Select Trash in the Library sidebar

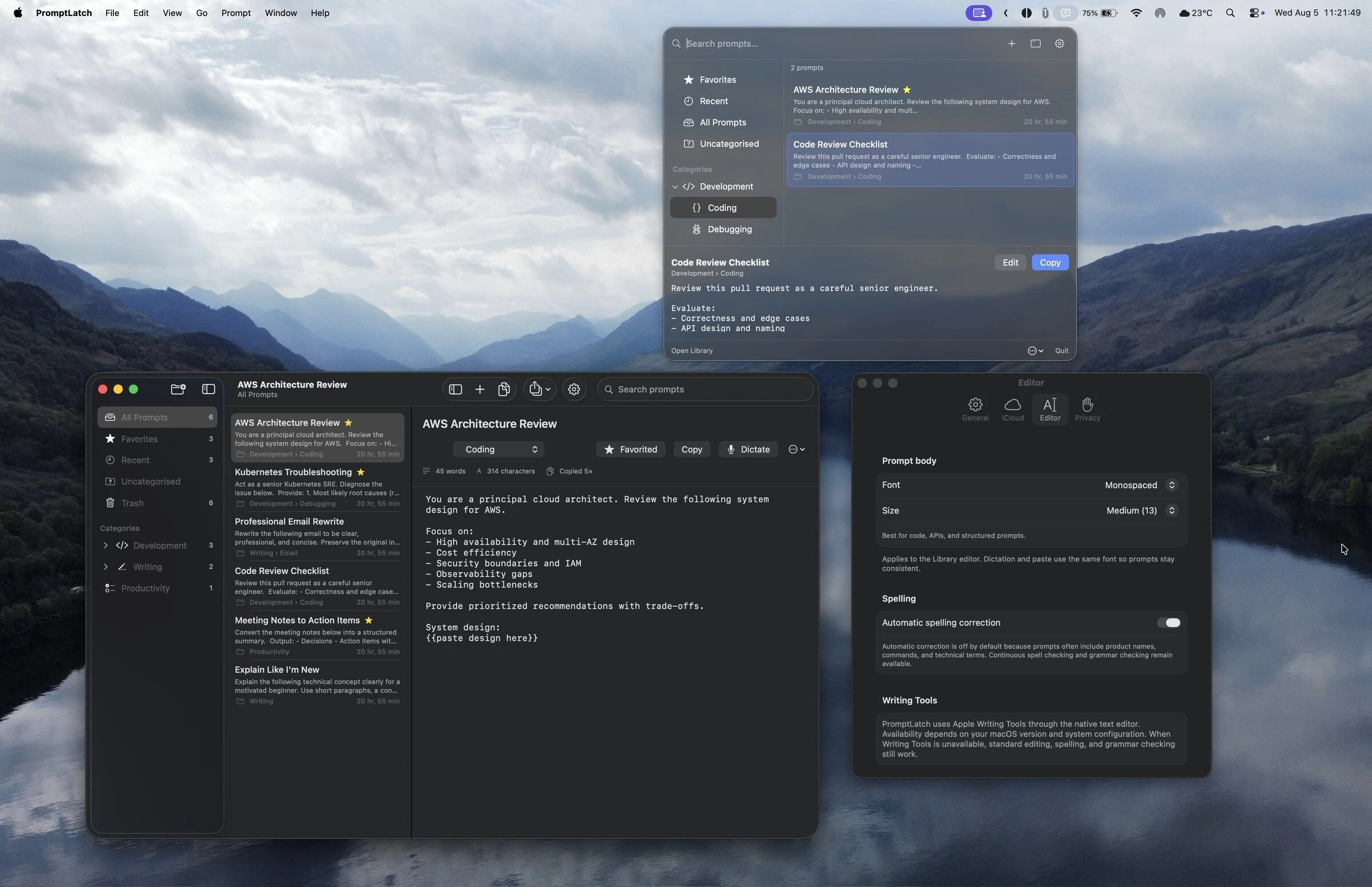[x=157, y=503]
